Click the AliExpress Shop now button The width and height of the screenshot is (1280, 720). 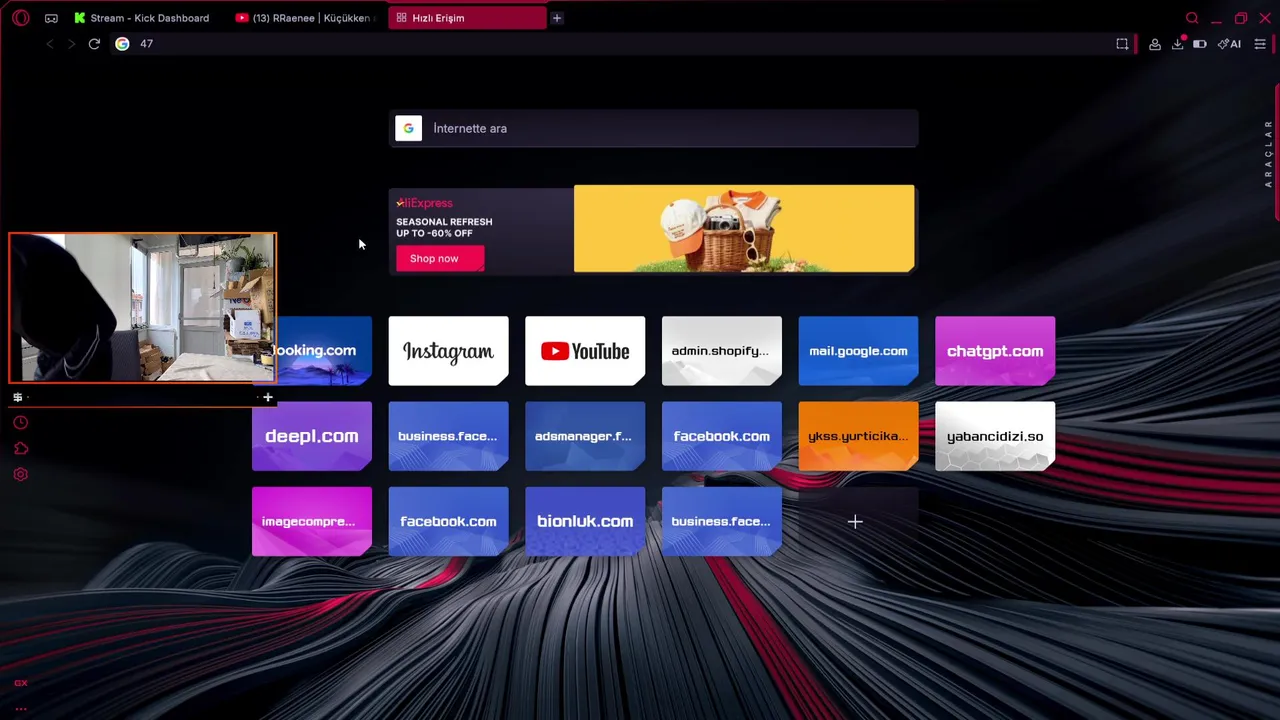439,258
